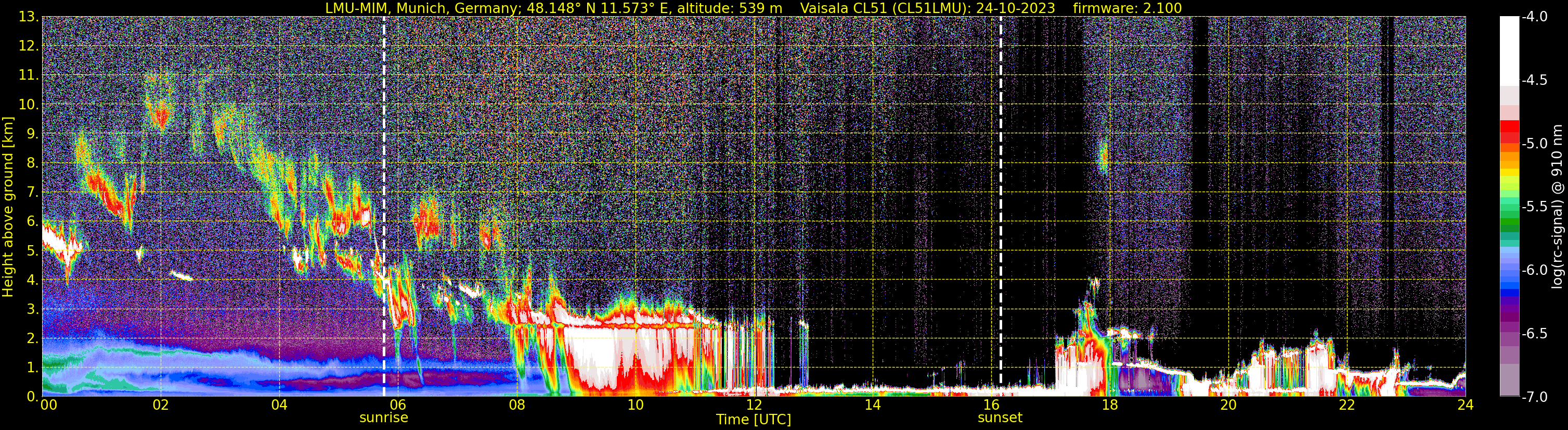The height and width of the screenshot is (430, 1568).
Task: Click the x-axis tick label '20'
Action: (x=1229, y=405)
